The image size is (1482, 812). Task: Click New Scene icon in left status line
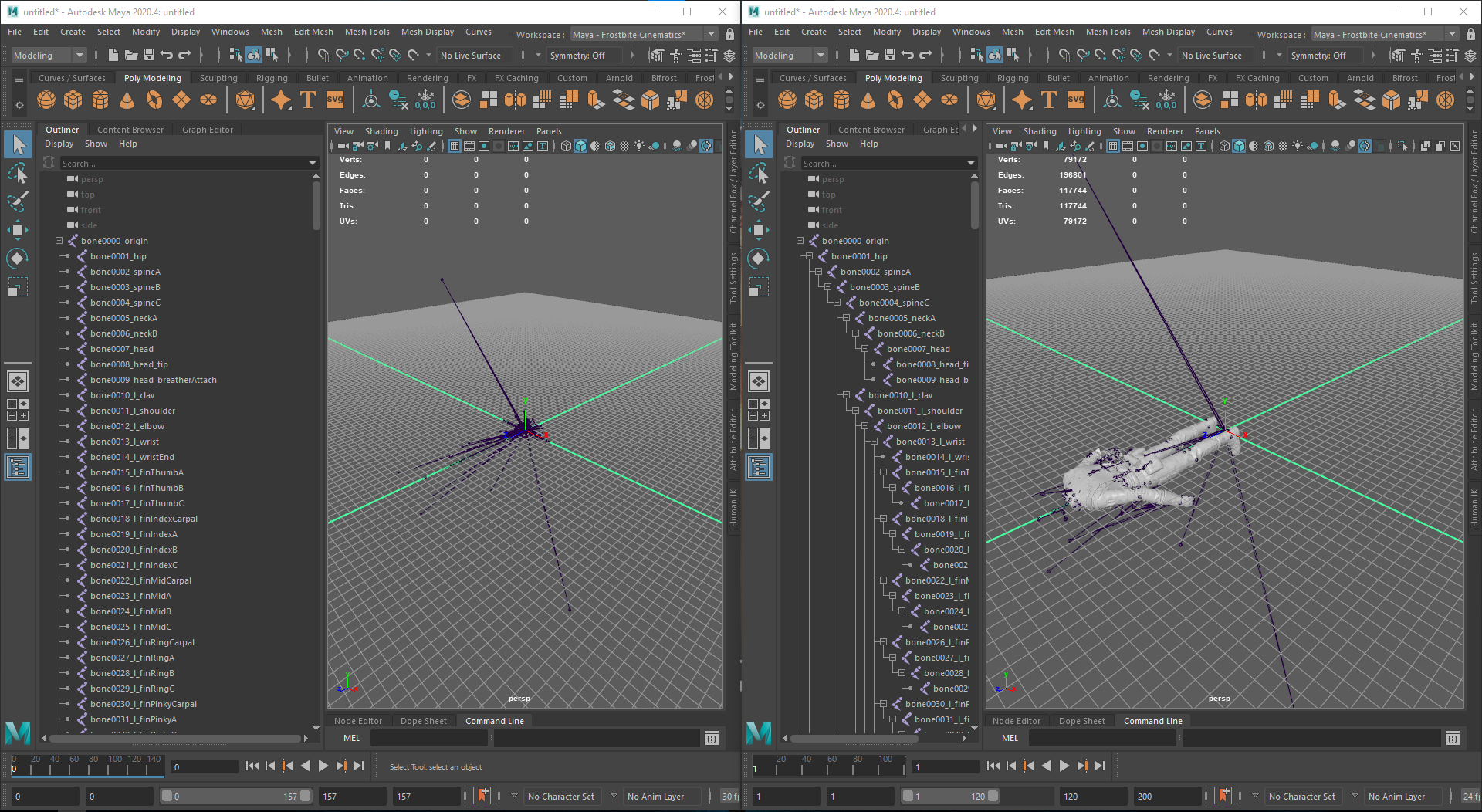pyautogui.click(x=113, y=55)
